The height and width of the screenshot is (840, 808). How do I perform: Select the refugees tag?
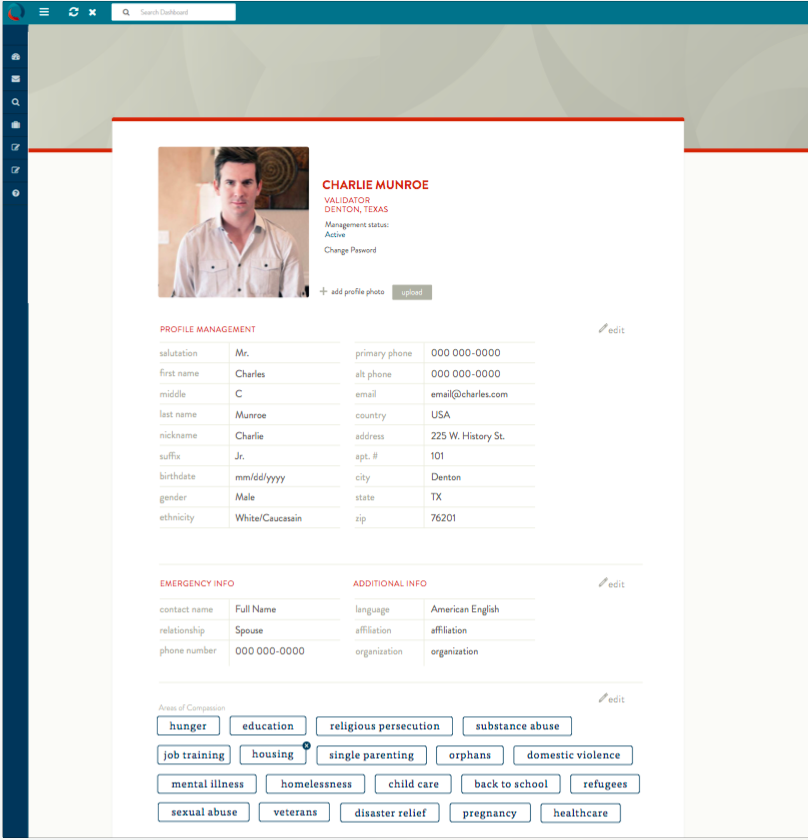[605, 784]
